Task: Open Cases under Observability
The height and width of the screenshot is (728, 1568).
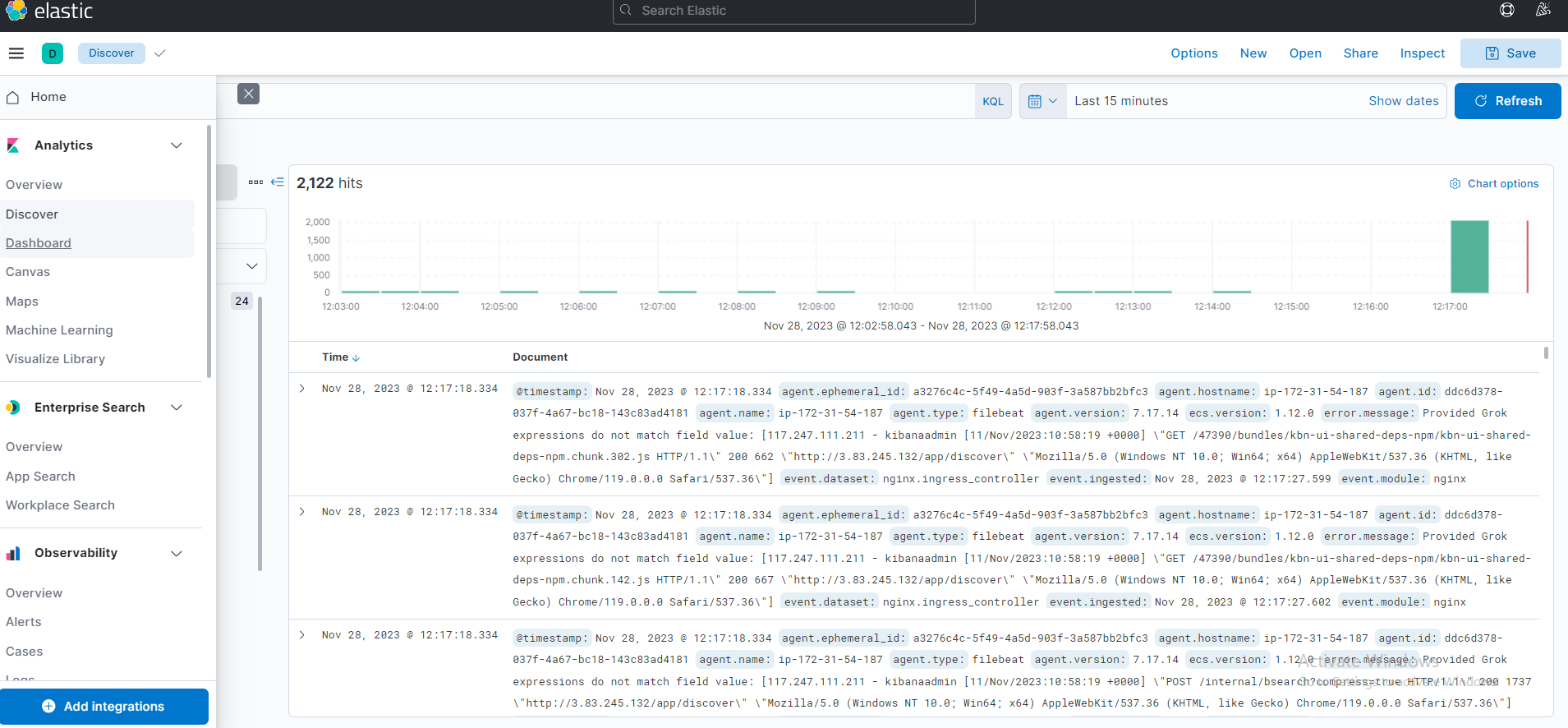Action: [x=24, y=652]
